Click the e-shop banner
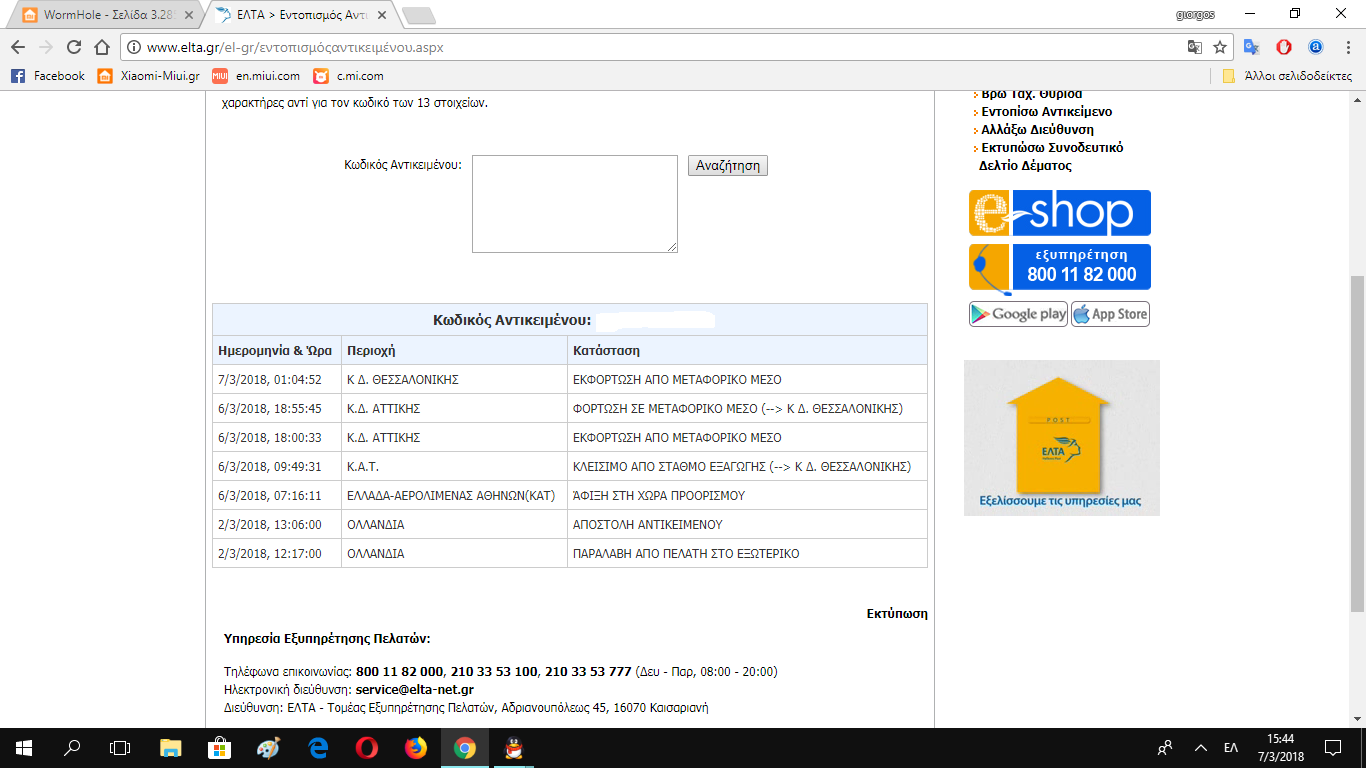 (x=1059, y=213)
